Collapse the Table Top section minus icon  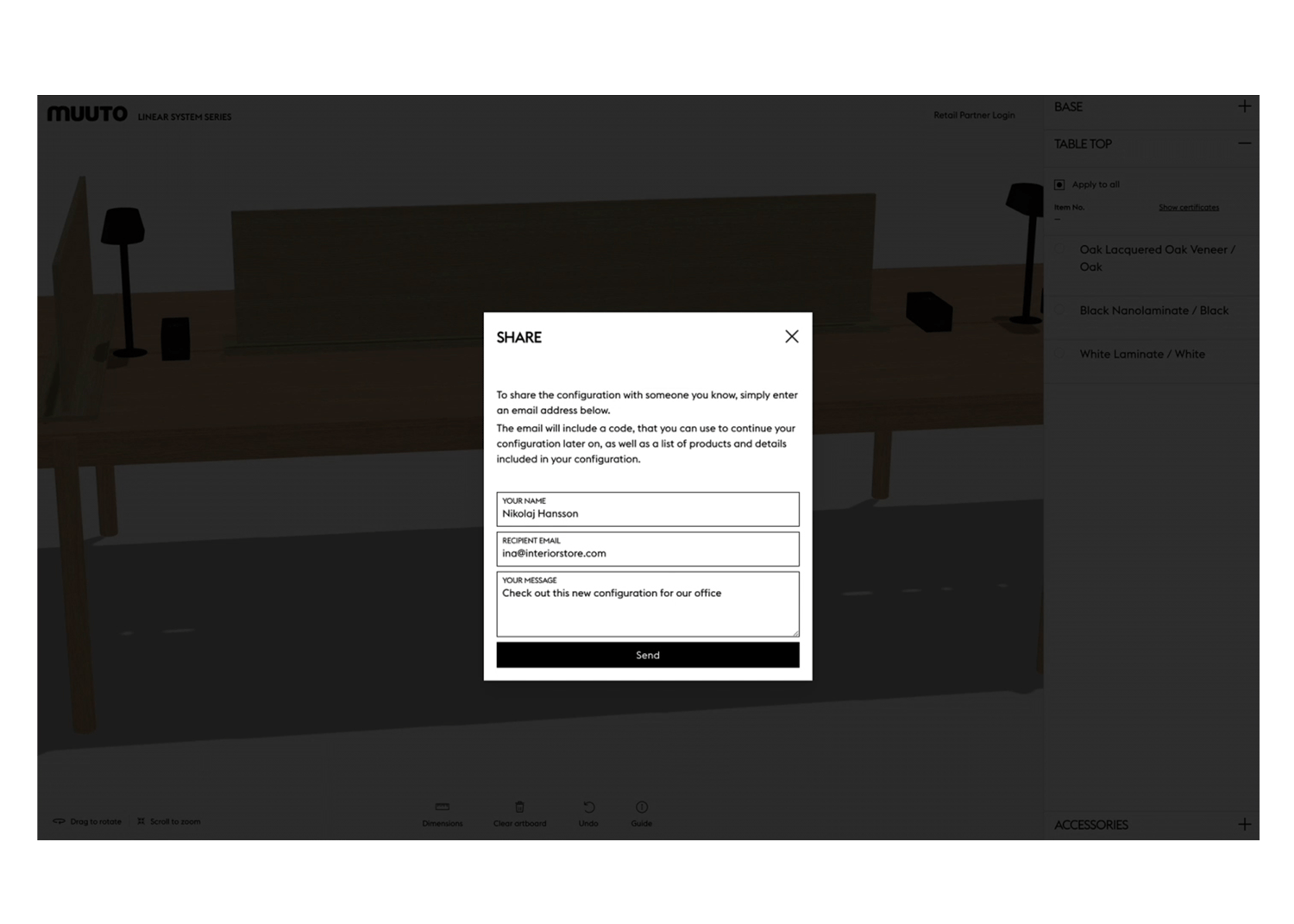(x=1244, y=143)
